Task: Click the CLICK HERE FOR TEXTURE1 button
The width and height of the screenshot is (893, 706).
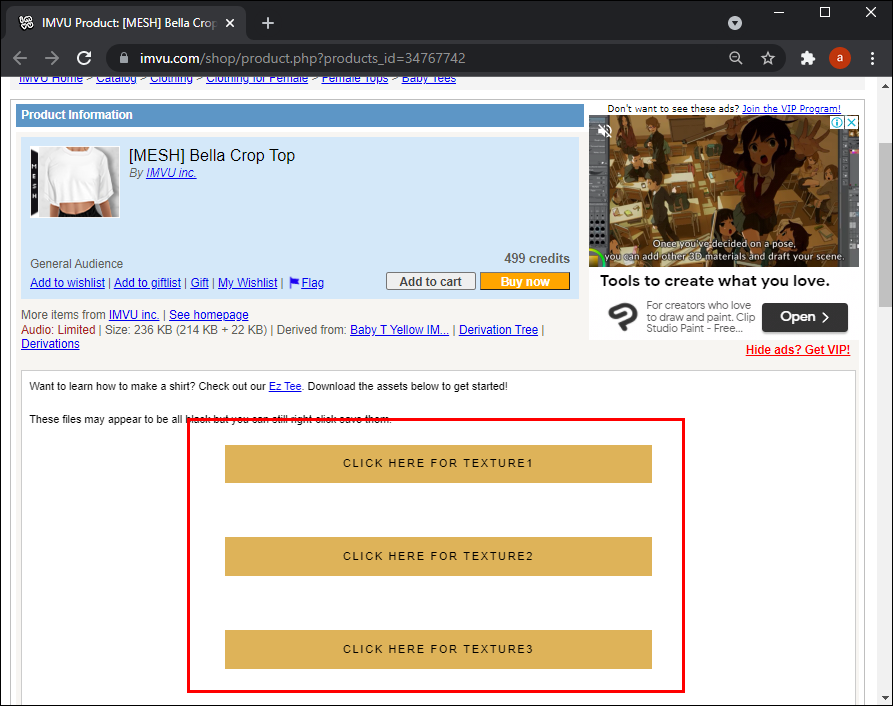Action: (x=438, y=463)
